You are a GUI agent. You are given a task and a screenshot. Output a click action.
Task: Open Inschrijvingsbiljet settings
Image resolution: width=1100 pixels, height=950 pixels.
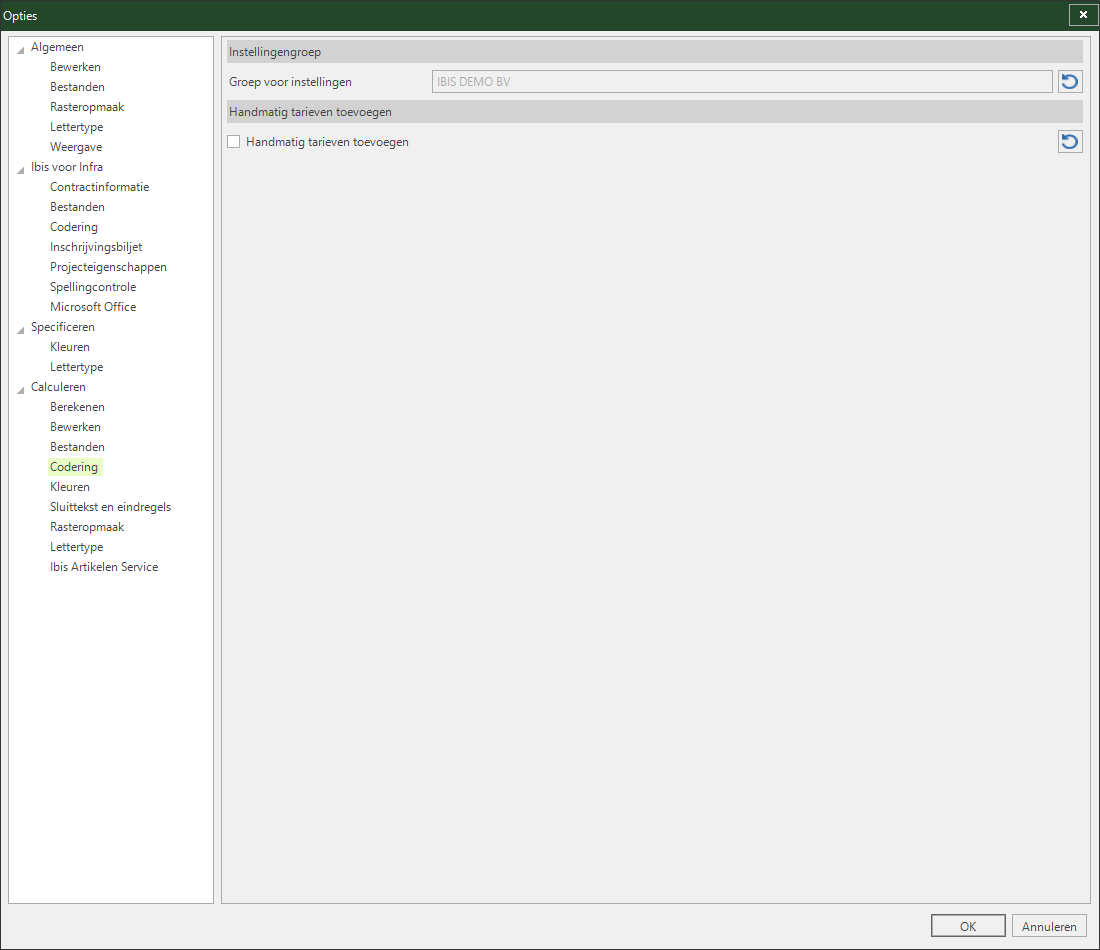pos(96,247)
